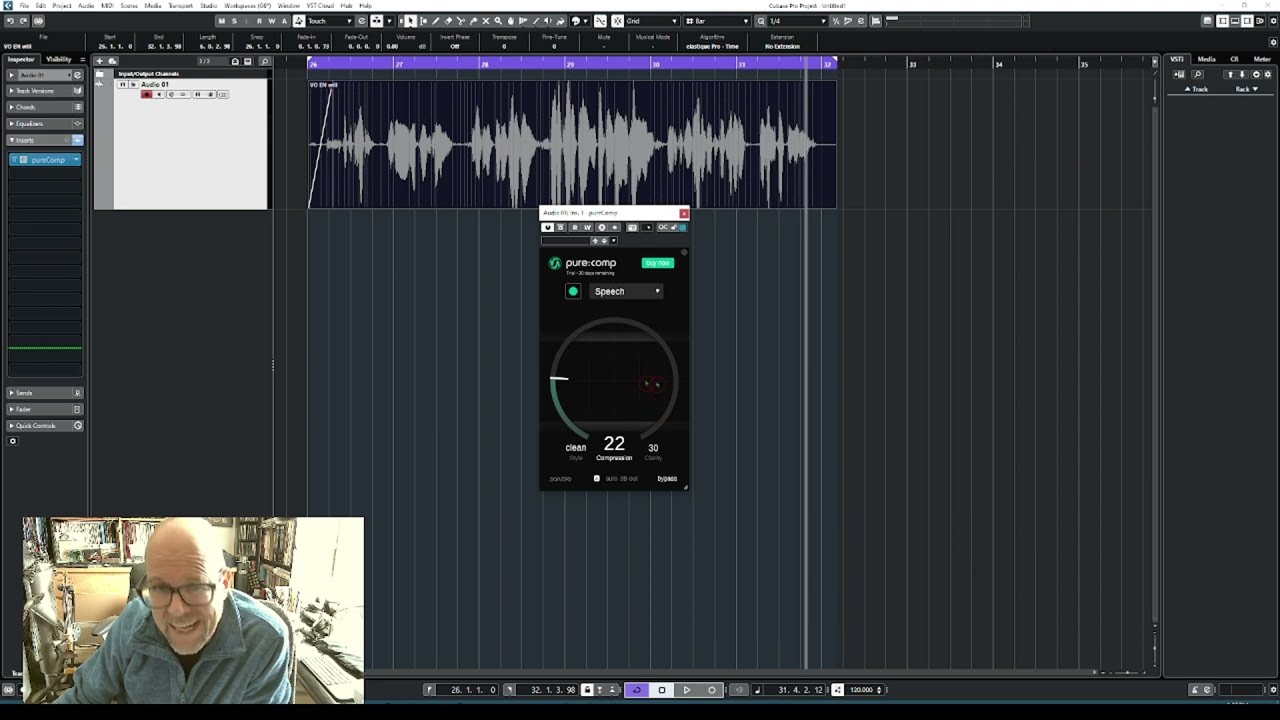Open the Audio menu
Image resolution: width=1280 pixels, height=720 pixels.
pyautogui.click(x=87, y=5)
